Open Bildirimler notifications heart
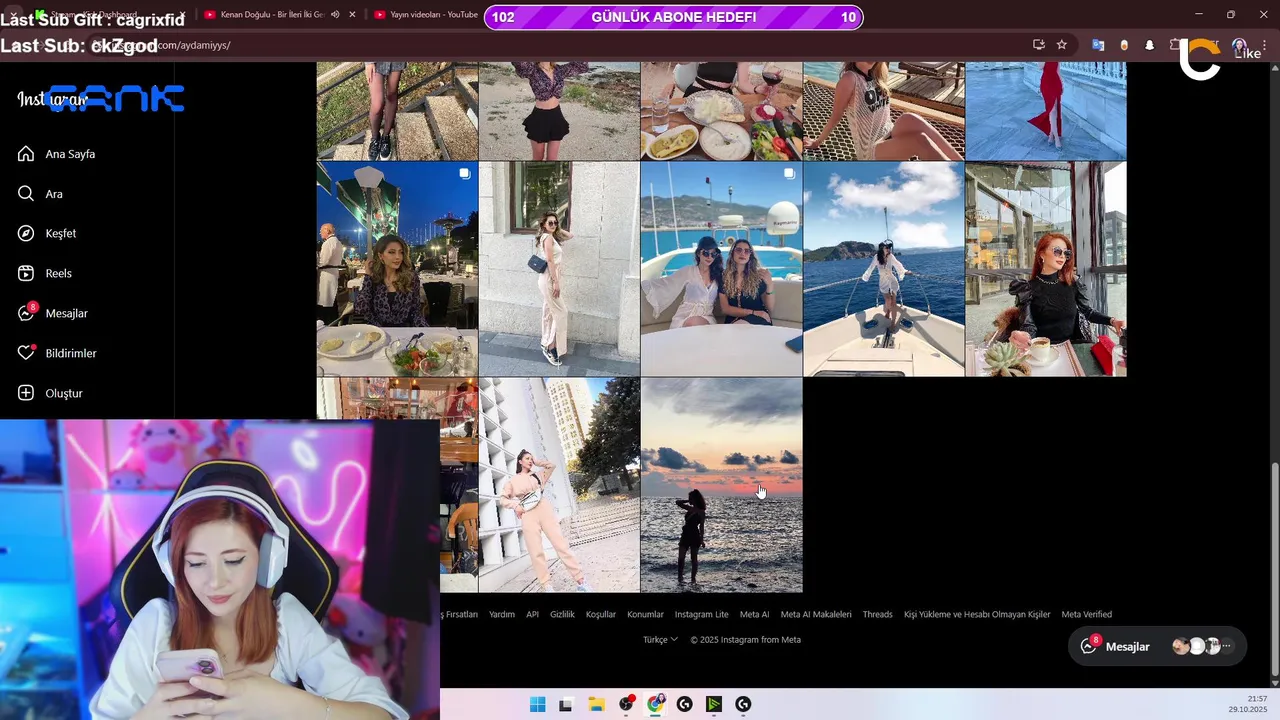Viewport: 1280px width, 720px height. 56,353
